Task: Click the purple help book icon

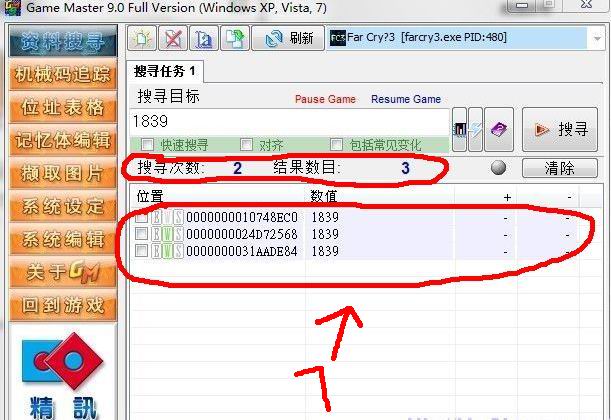Action: (499, 129)
